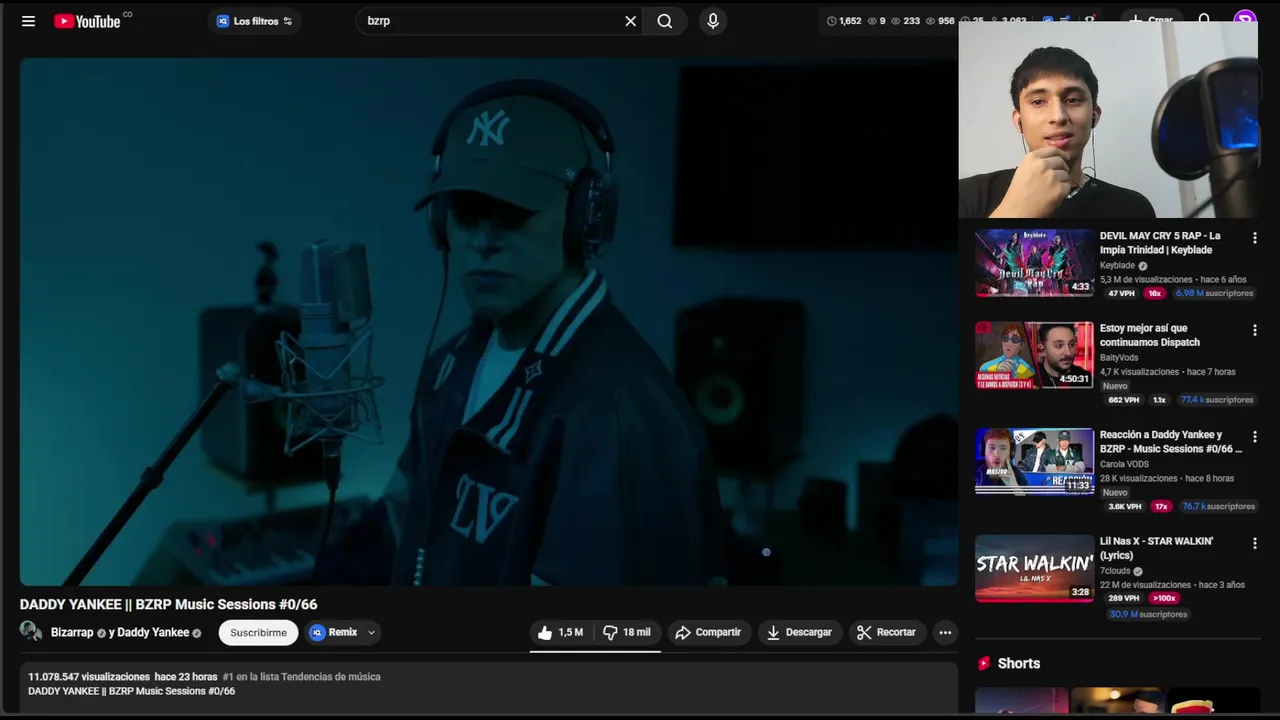This screenshot has height=720, width=1280.
Task: Click the main video player
Action: click(x=488, y=321)
